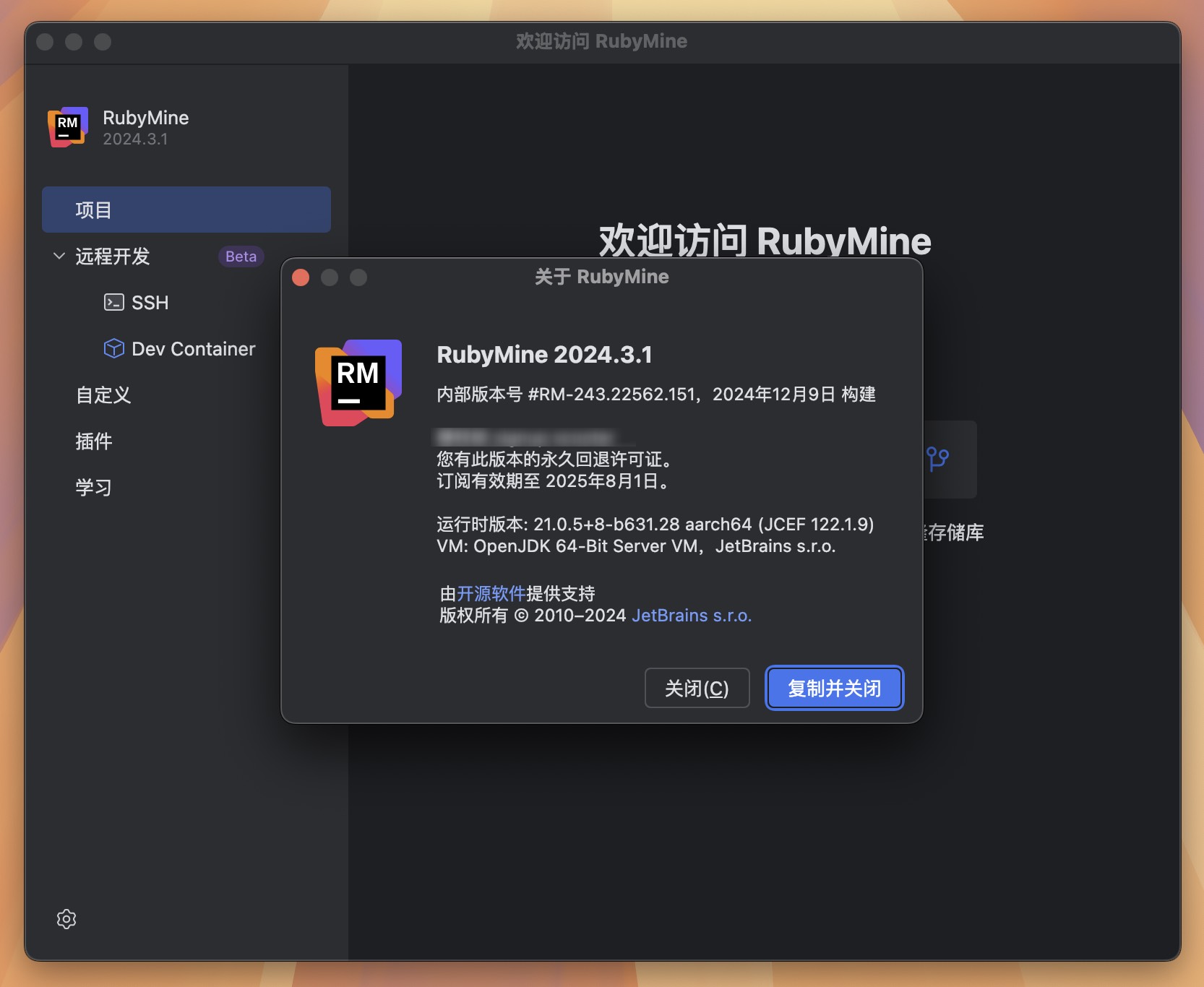Click the 运行时版本 line
The height and width of the screenshot is (987, 1204).
(655, 525)
